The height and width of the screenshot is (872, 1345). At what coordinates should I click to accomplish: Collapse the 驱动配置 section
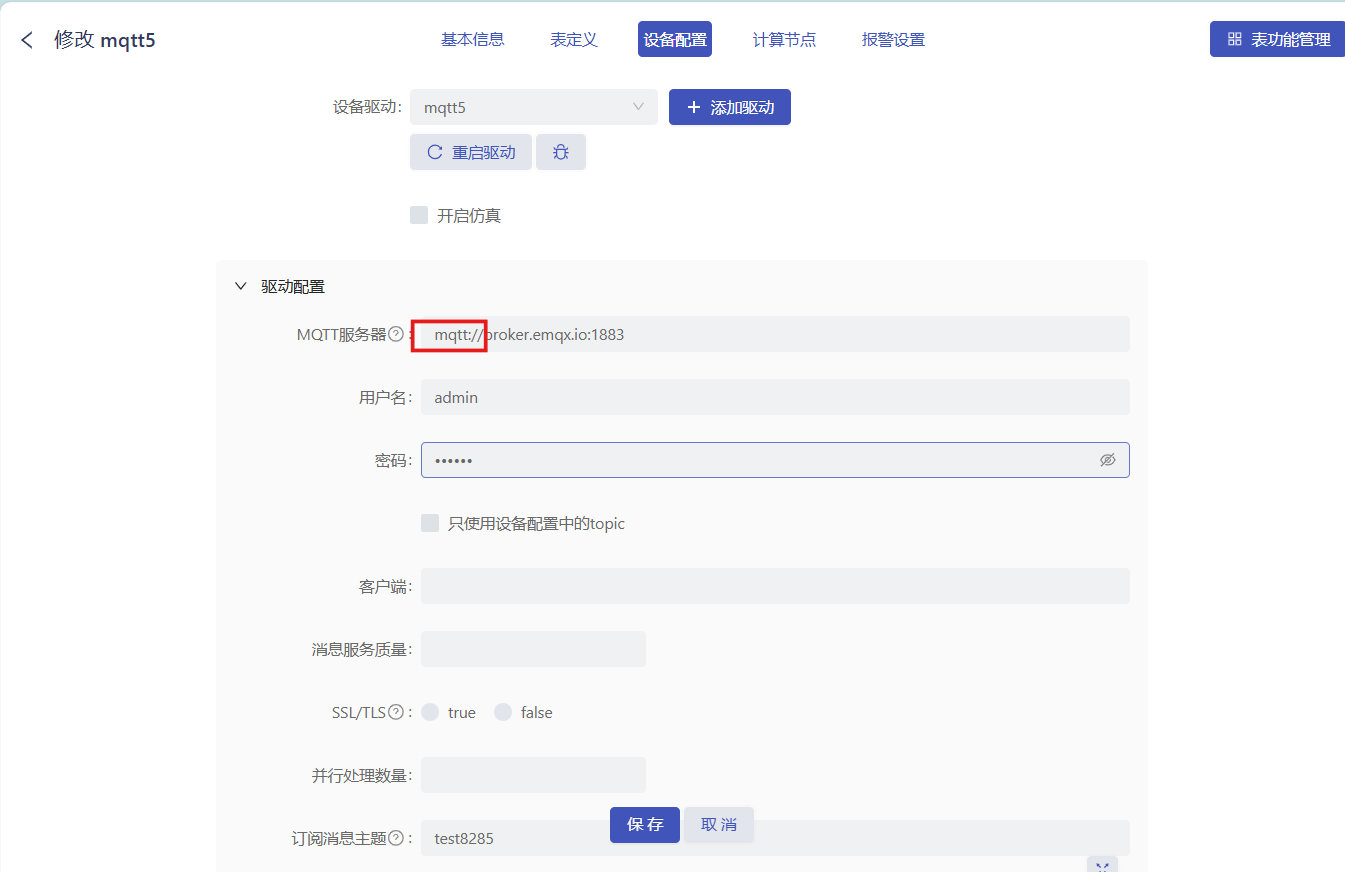click(x=240, y=286)
